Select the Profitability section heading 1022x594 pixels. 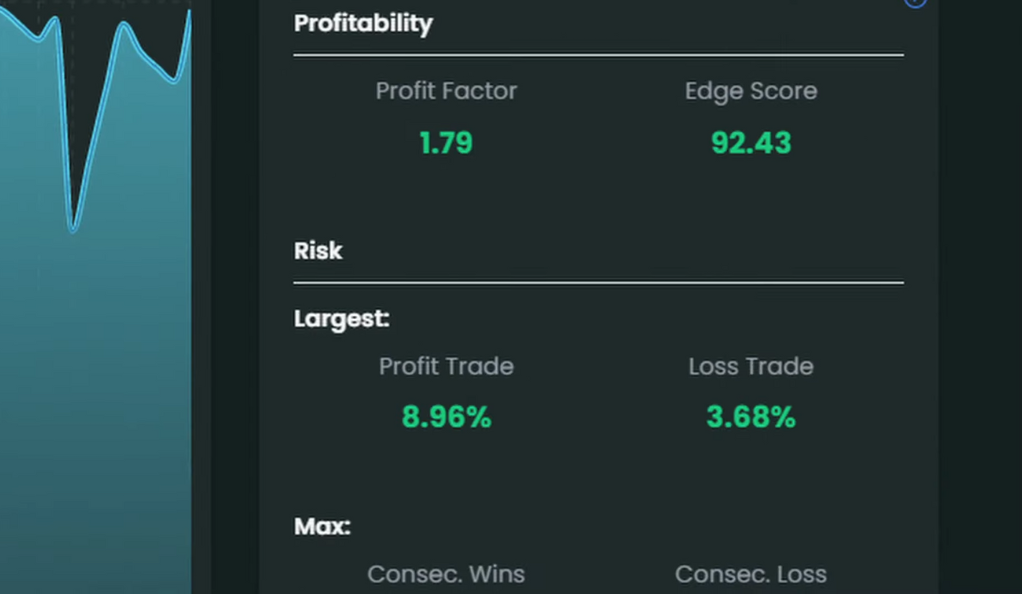tap(363, 23)
